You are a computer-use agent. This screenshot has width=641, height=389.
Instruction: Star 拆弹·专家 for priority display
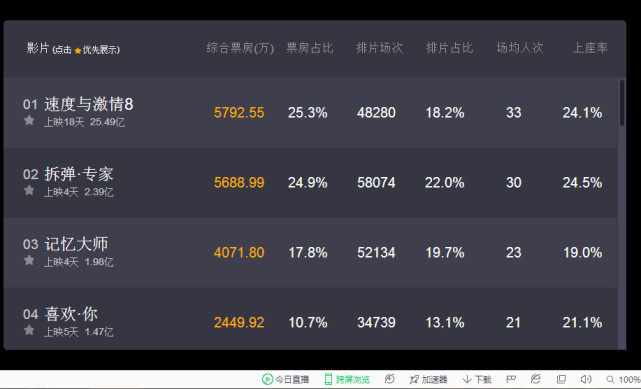click(x=29, y=190)
